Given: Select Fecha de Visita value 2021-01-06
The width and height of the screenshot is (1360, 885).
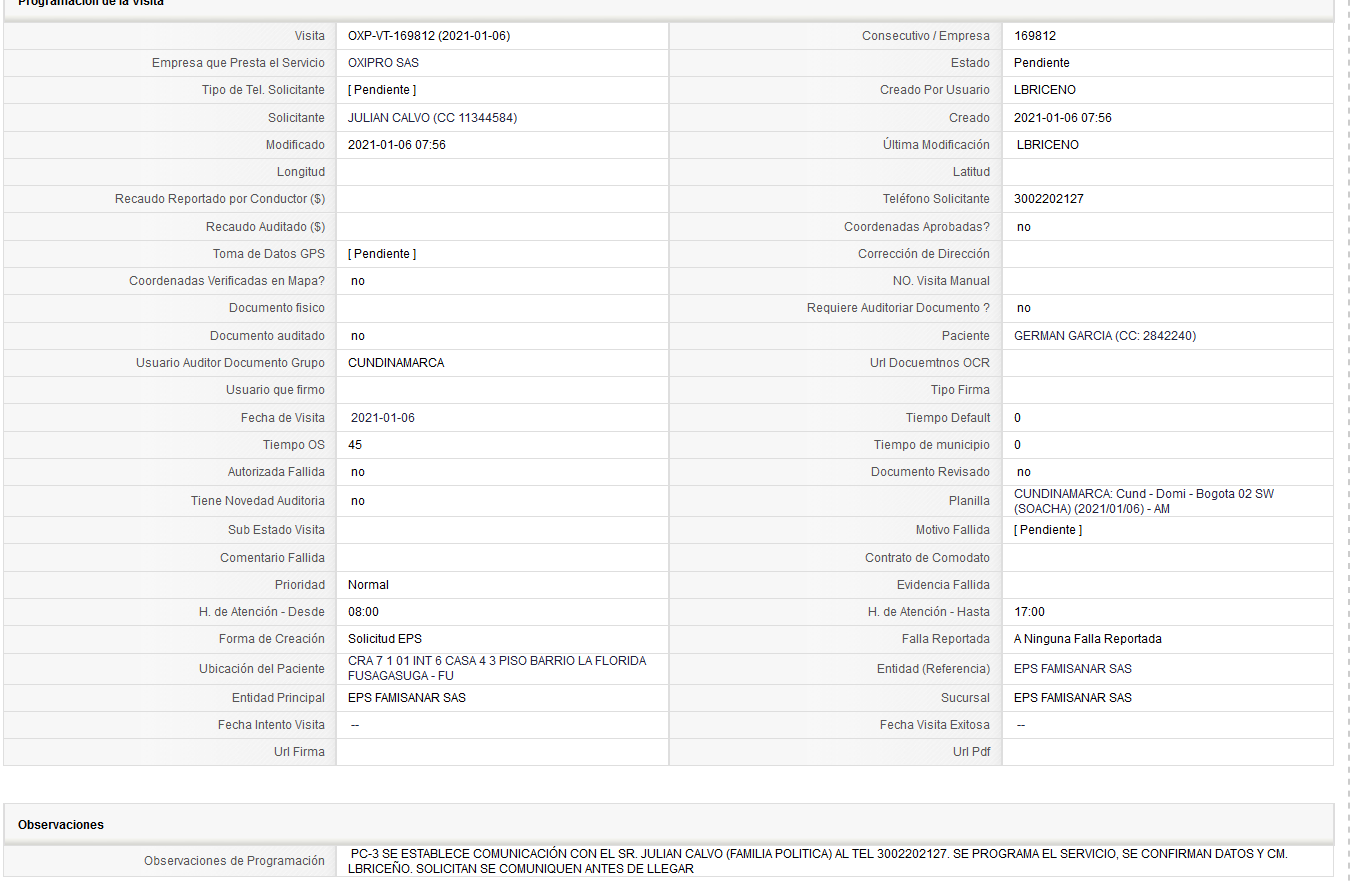Looking at the screenshot, I should (x=383, y=418).
